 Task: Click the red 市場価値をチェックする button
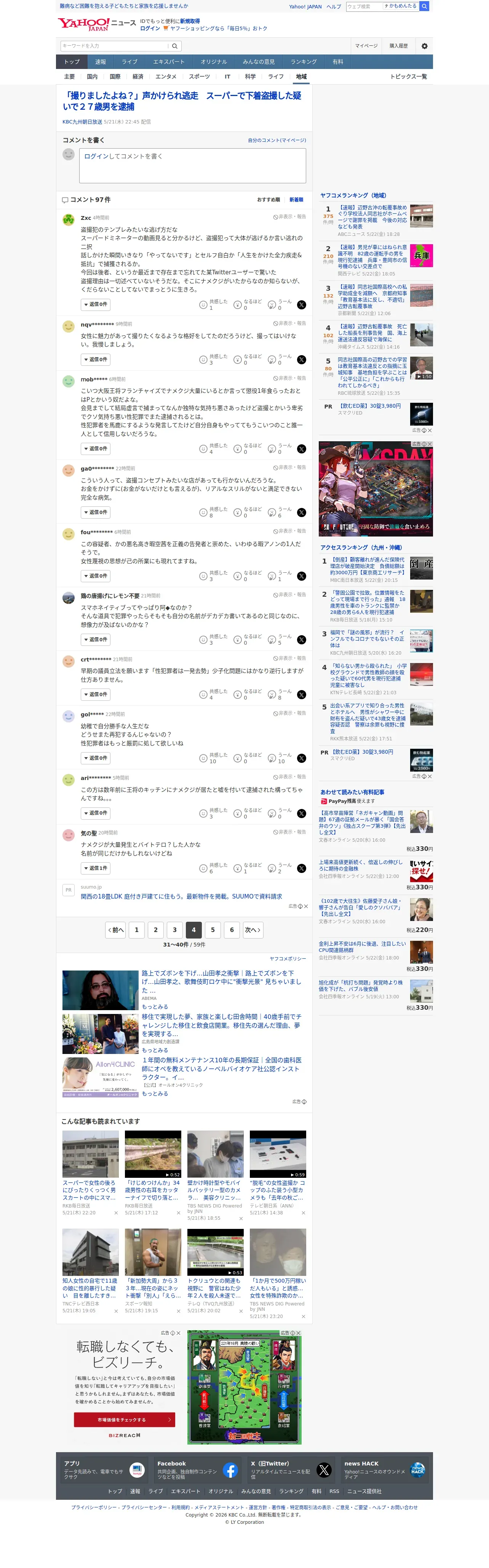pyautogui.click(x=124, y=1419)
